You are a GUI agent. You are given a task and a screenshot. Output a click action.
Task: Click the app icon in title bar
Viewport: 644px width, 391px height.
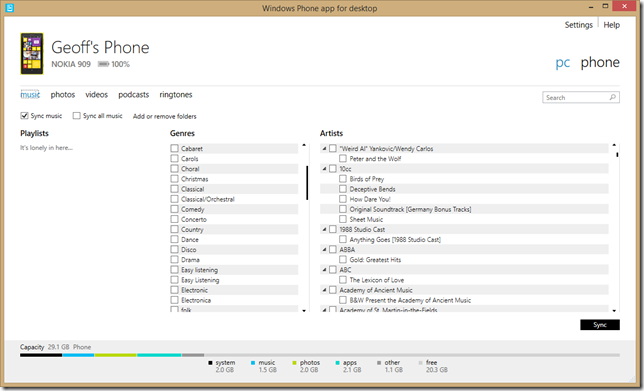[x=9, y=7]
